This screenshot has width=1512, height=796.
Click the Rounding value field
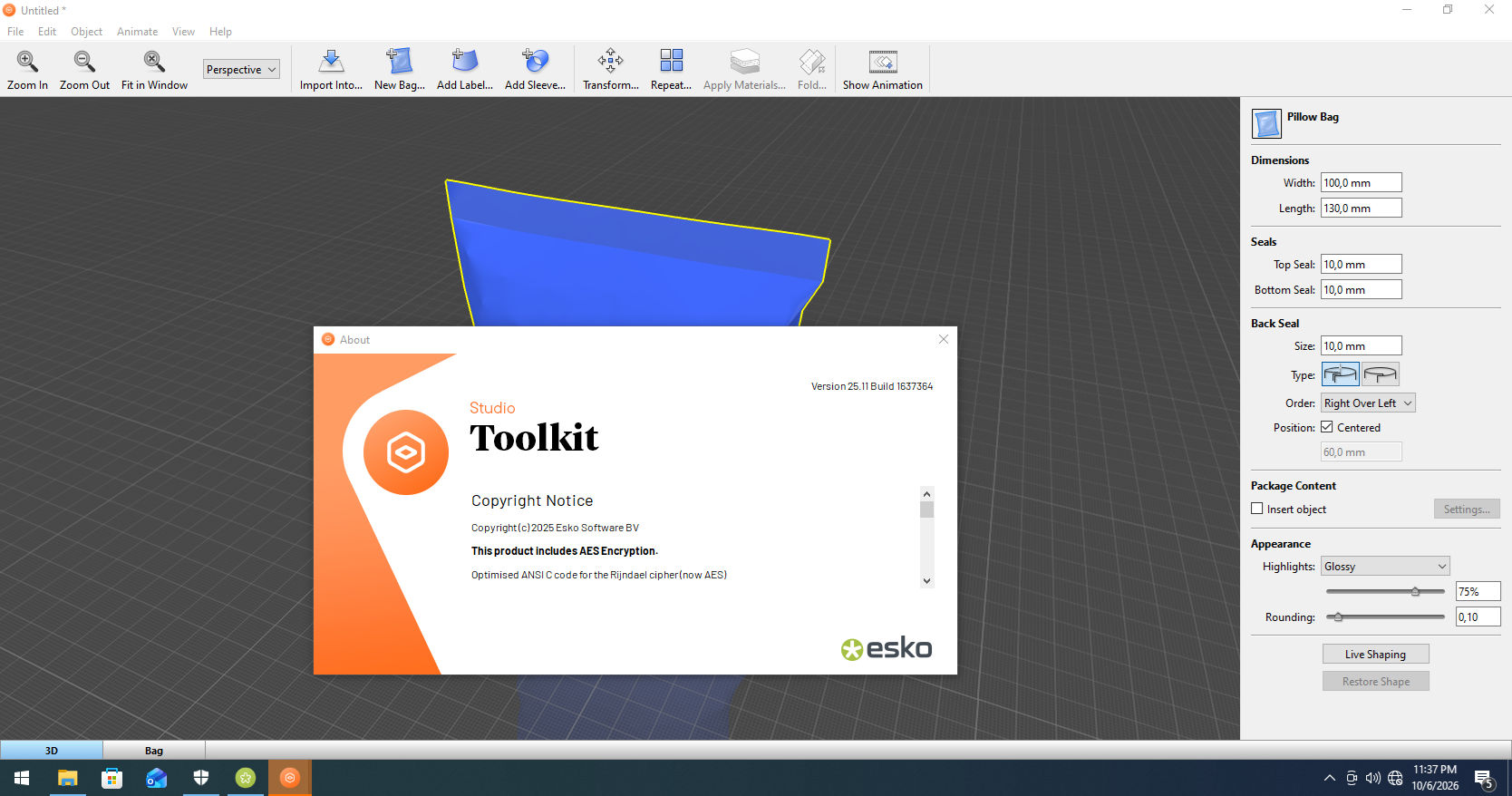tap(1478, 616)
